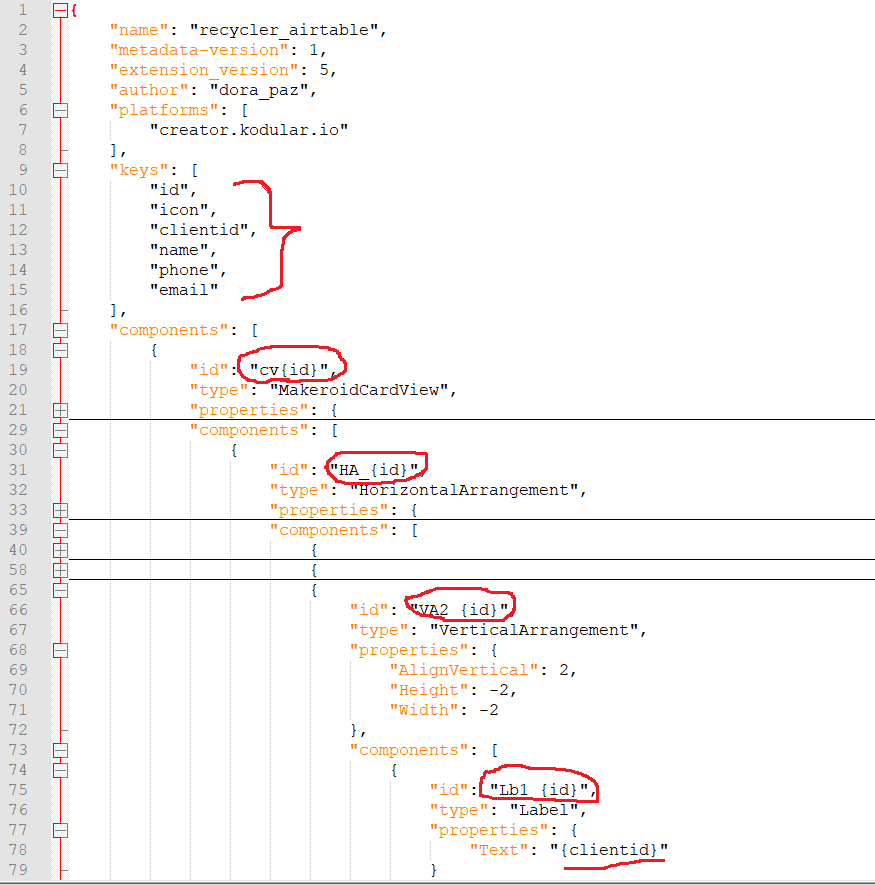The image size is (875, 885).
Task: Collapse "properties" fold on line 68
Action: coord(60,650)
